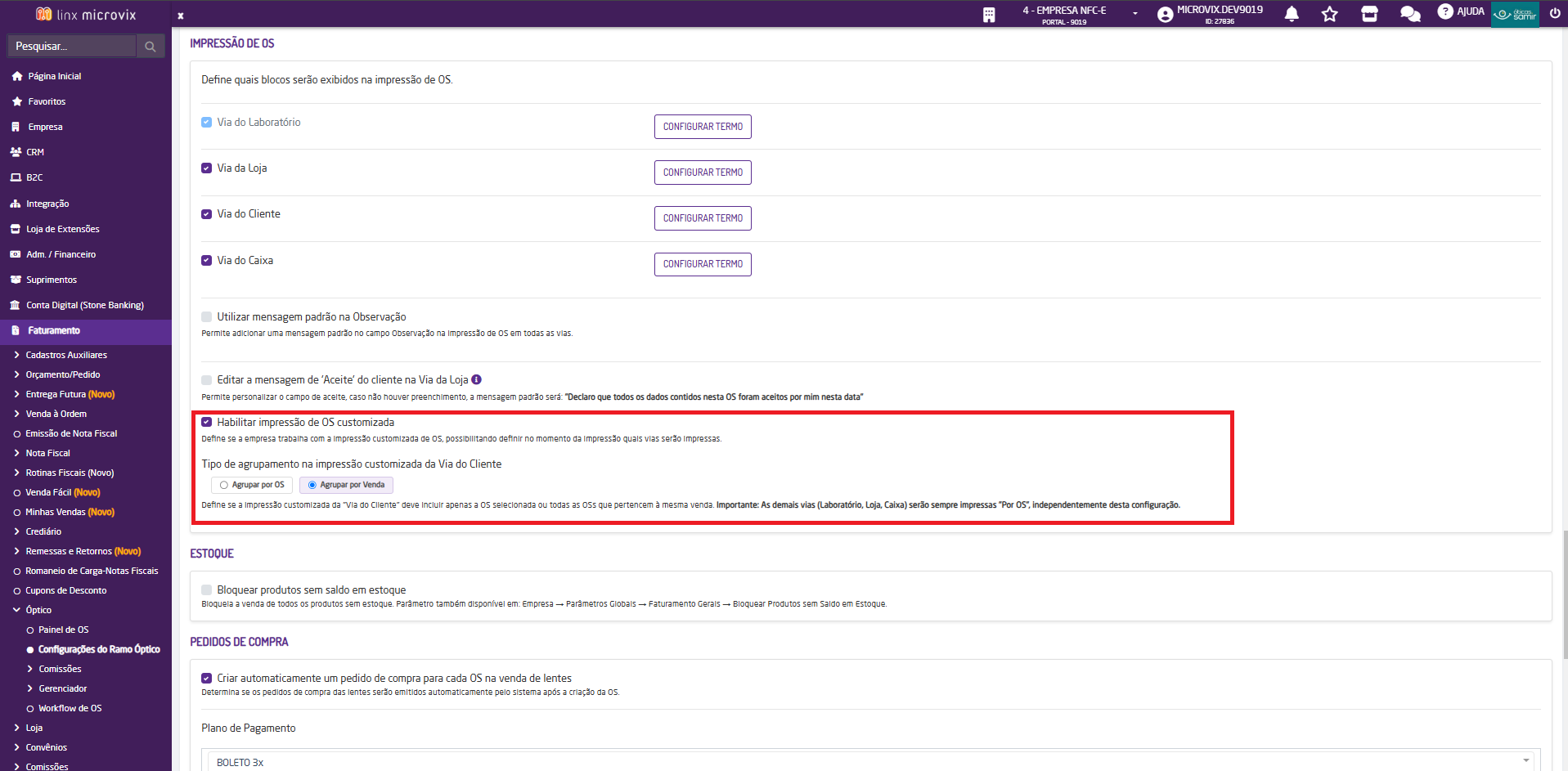This screenshot has width=1568, height=771.
Task: Click the power logout icon
Action: 1555,13
